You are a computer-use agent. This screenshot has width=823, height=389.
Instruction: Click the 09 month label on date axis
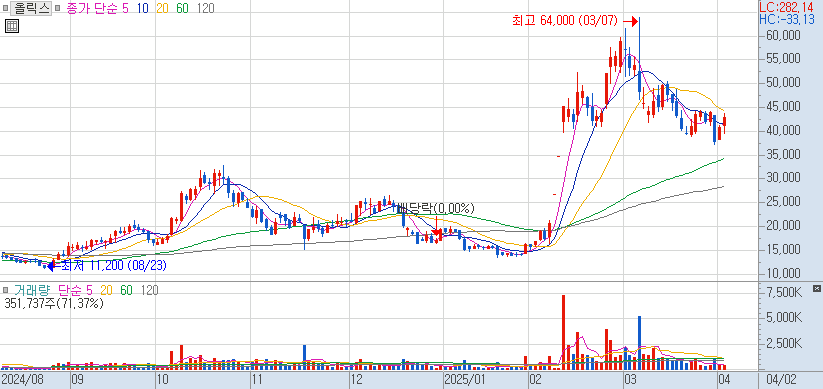click(x=78, y=379)
